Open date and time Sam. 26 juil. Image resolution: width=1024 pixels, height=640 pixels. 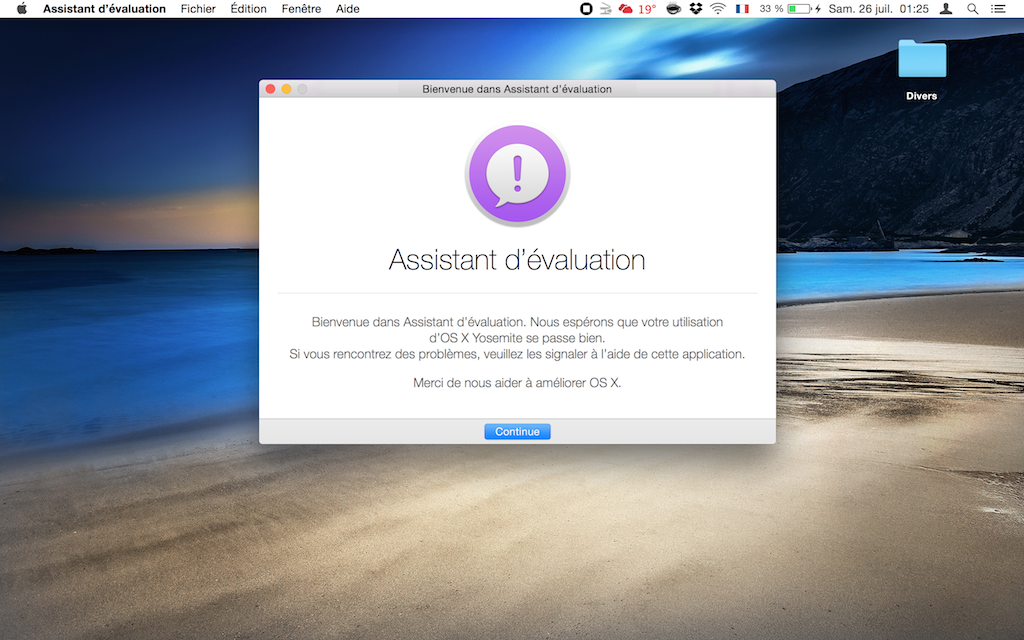pos(878,8)
